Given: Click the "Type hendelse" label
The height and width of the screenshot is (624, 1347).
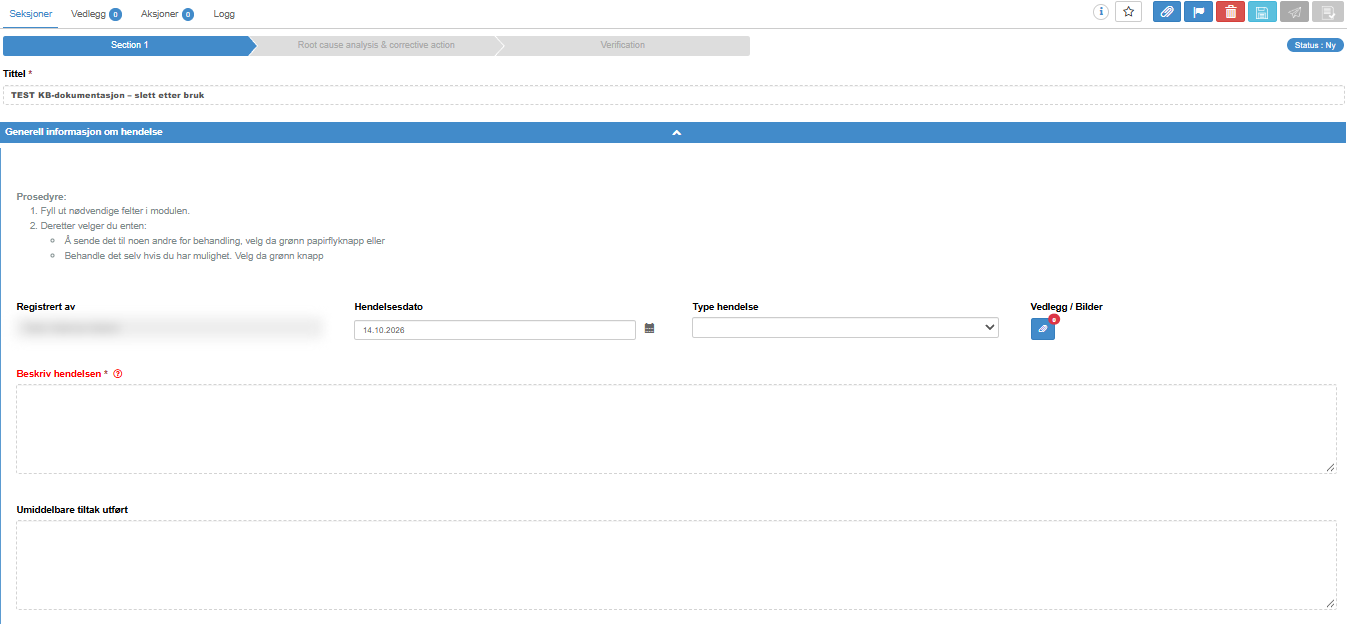Looking at the screenshot, I should click(725, 306).
